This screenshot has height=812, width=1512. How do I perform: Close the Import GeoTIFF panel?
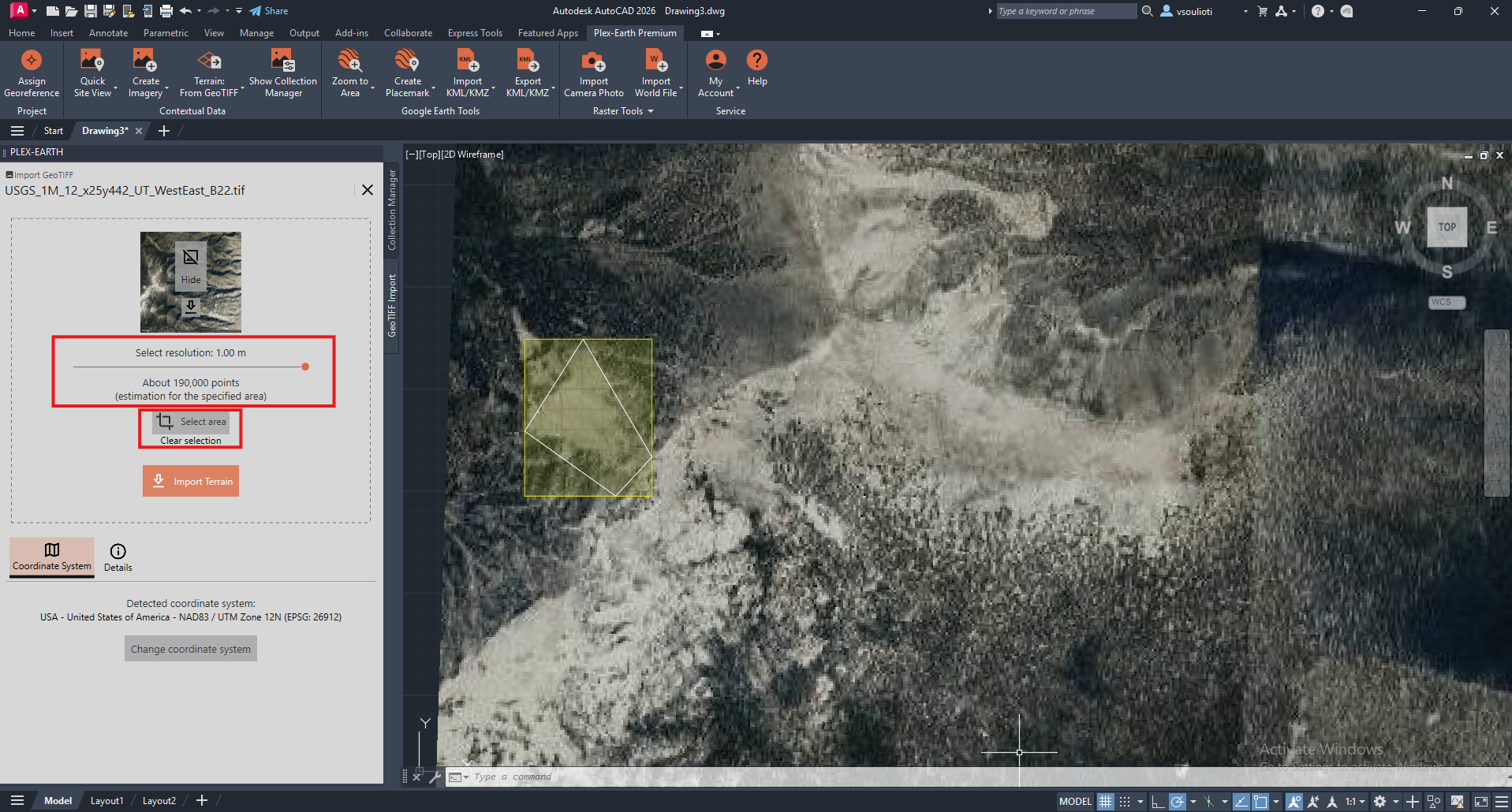368,190
